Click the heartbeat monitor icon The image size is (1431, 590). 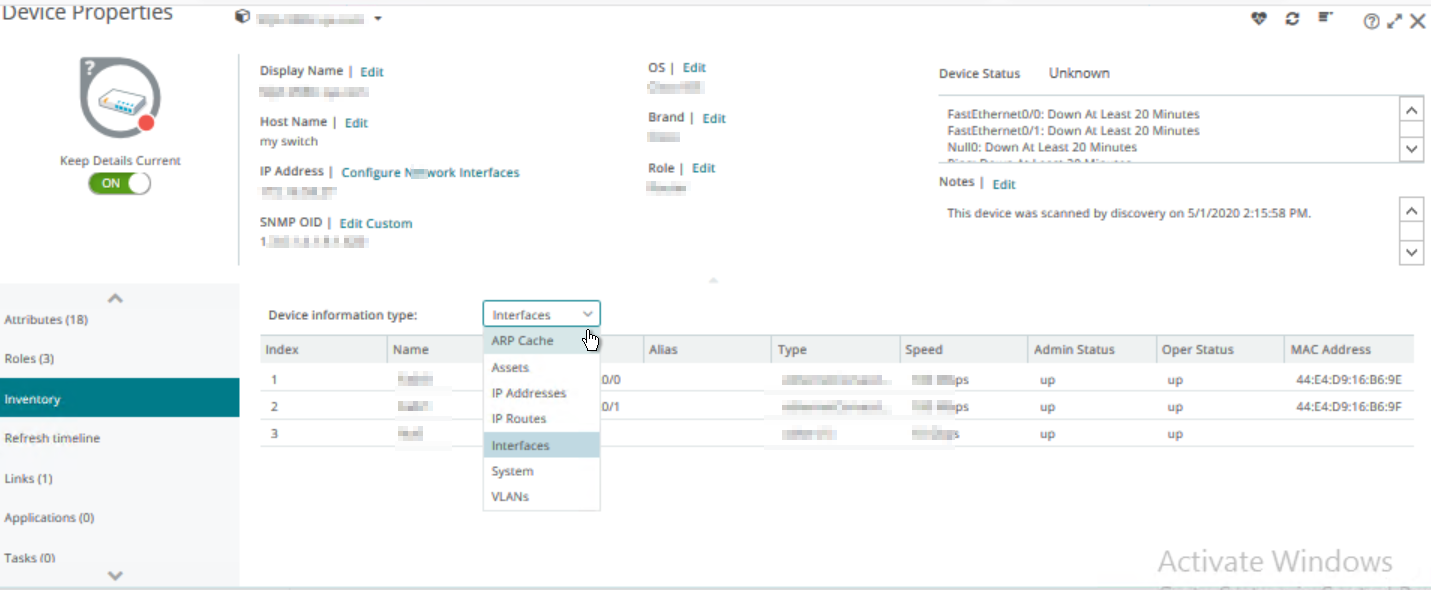(x=1259, y=19)
